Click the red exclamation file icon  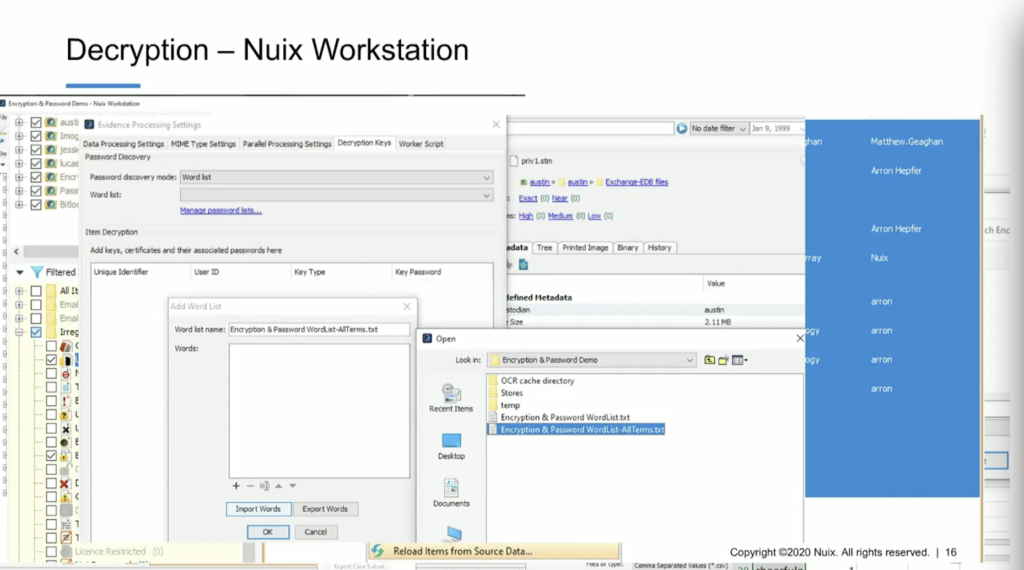pyautogui.click(x=65, y=401)
